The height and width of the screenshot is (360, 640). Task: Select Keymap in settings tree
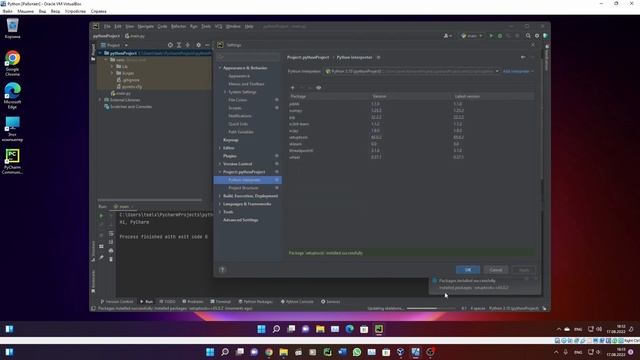click(231, 140)
